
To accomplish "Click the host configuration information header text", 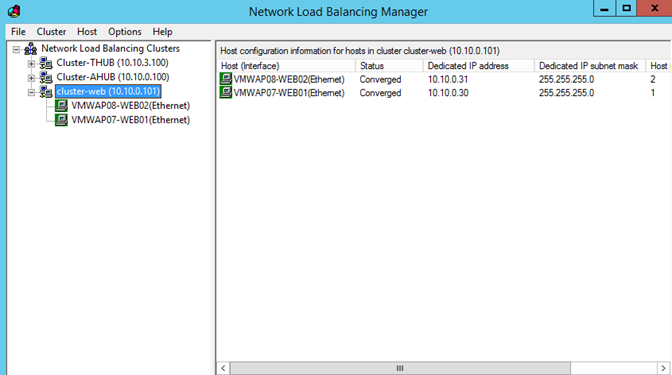I will coord(360,51).
